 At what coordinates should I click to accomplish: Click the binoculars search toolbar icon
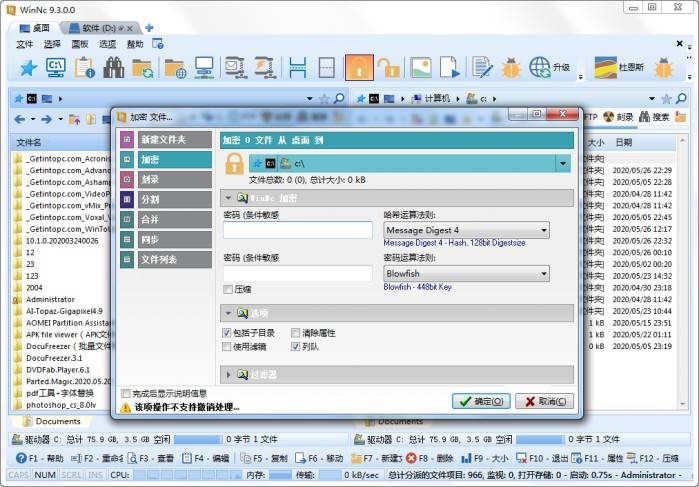tap(113, 67)
